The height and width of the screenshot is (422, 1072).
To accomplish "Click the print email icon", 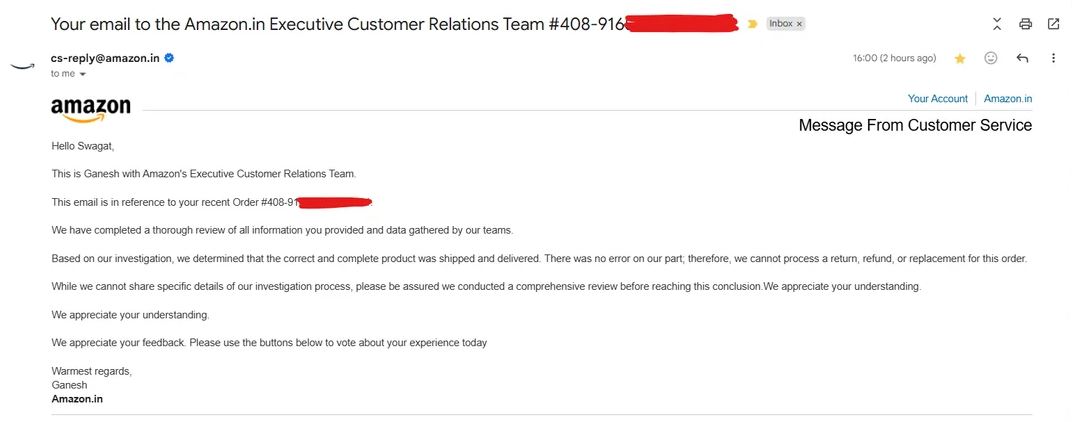I will click(x=1025, y=24).
